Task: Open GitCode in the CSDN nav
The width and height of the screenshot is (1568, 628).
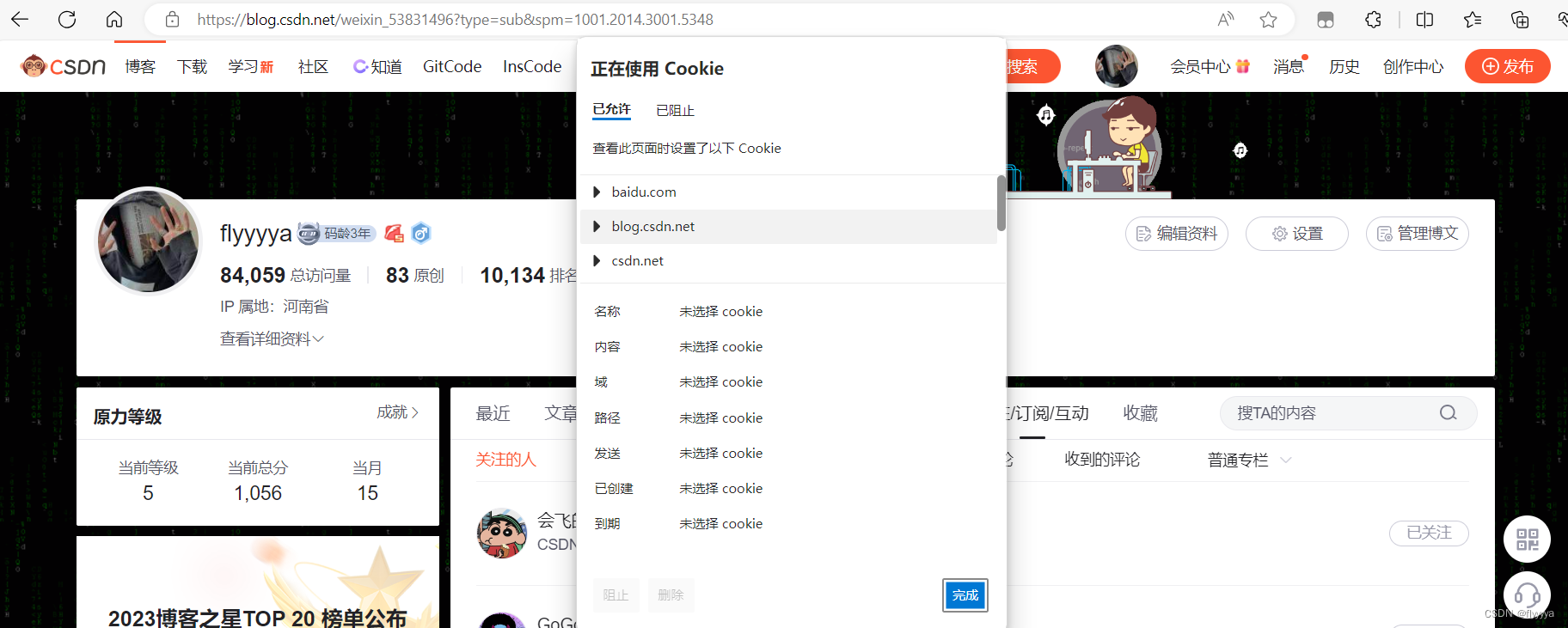Action: click(452, 67)
